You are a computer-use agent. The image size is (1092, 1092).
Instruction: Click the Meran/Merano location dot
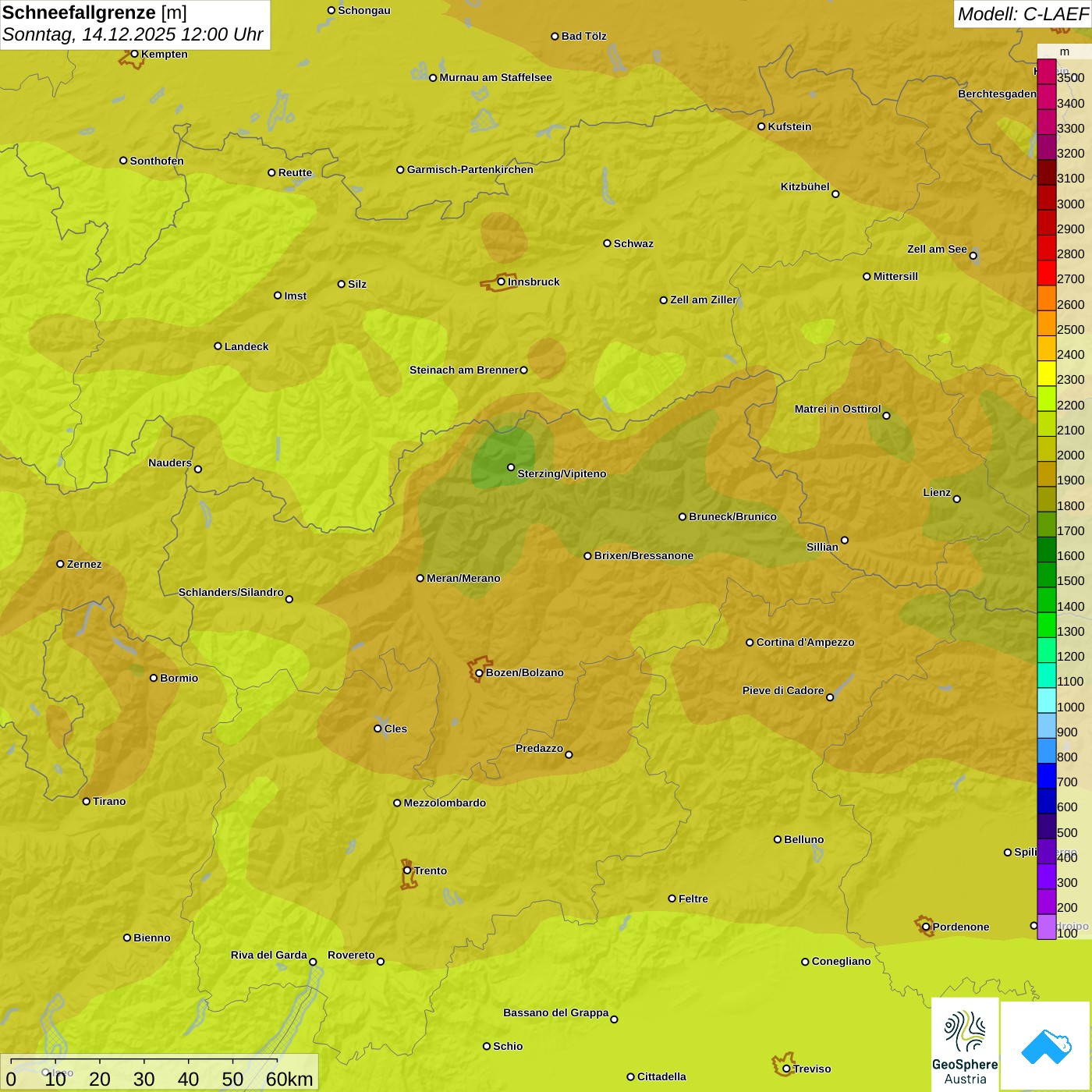click(420, 578)
